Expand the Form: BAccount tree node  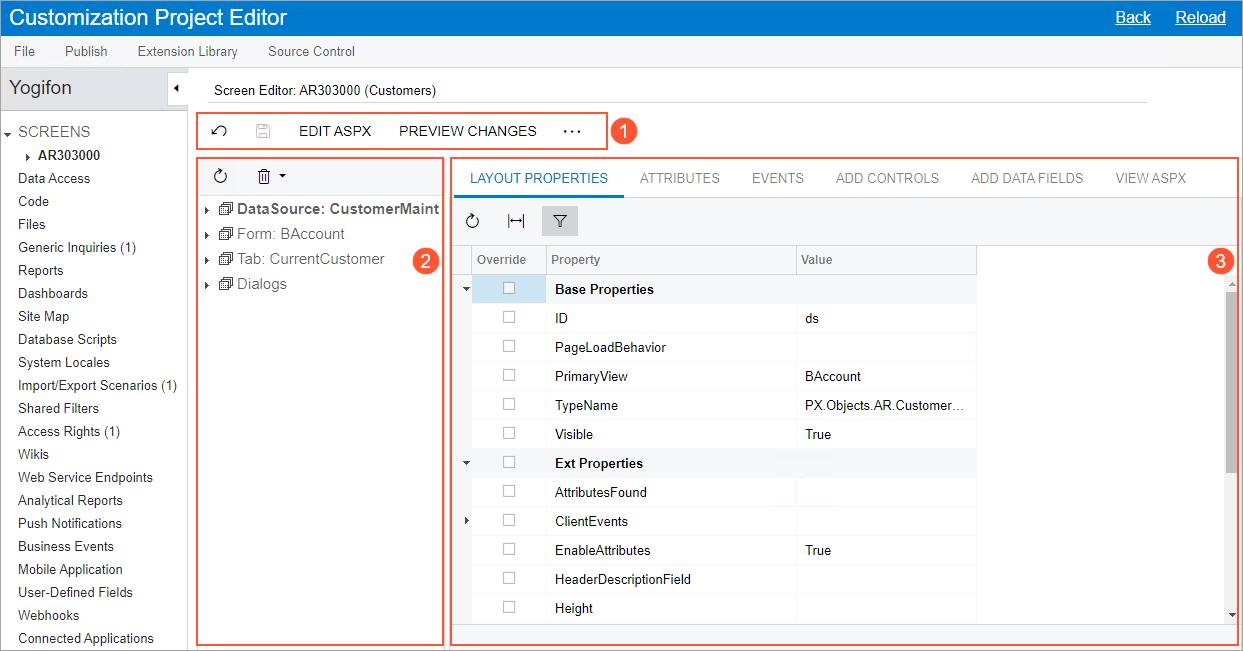click(x=207, y=235)
